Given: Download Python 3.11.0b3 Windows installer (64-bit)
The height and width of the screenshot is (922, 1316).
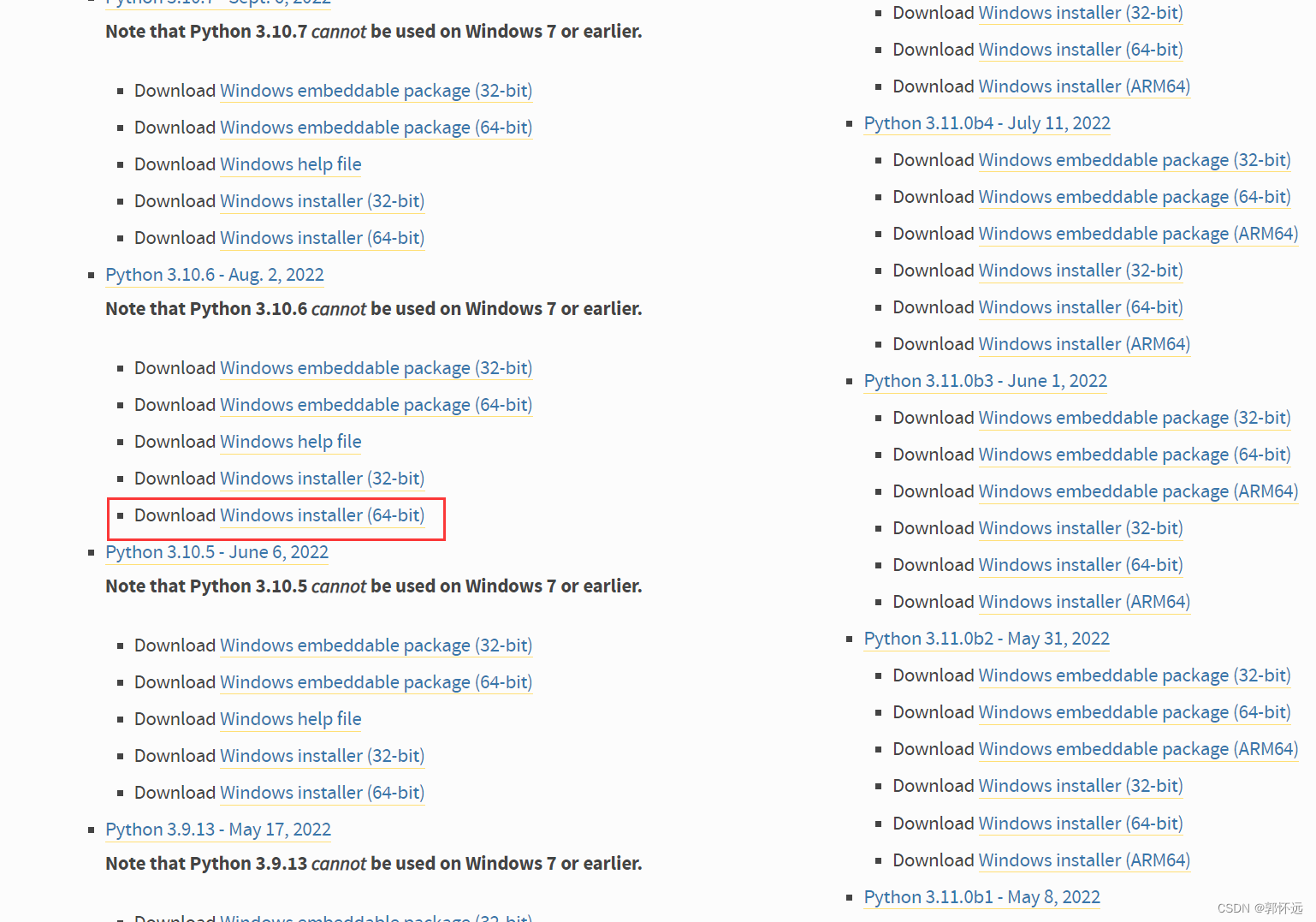Looking at the screenshot, I should point(1081,565).
